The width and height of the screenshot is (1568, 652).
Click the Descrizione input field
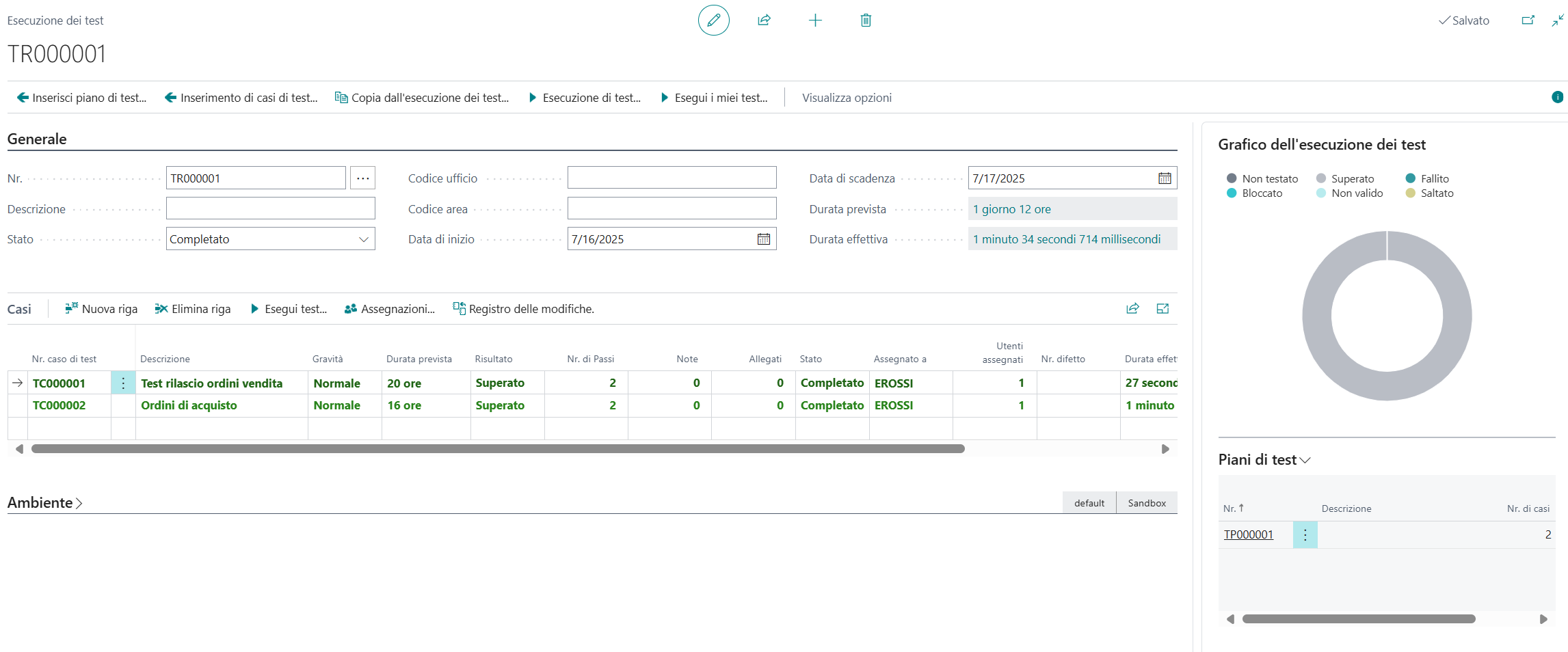click(x=270, y=208)
